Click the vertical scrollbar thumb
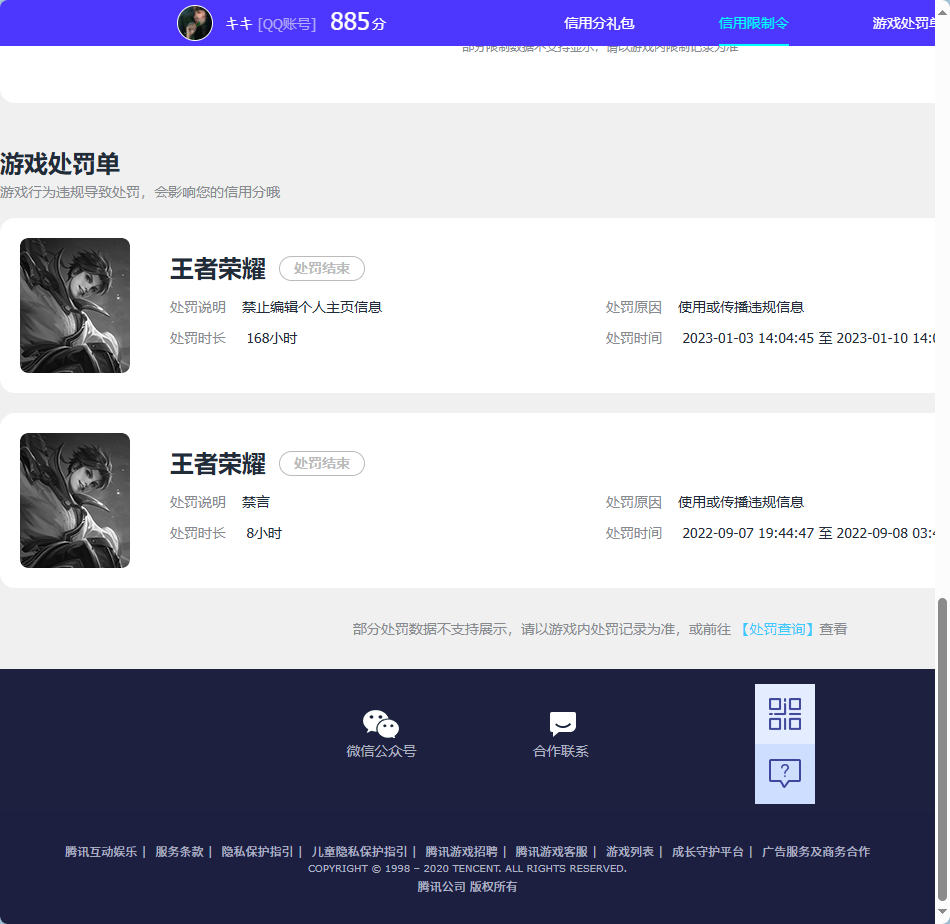Viewport: 950px width, 924px height. tap(942, 750)
